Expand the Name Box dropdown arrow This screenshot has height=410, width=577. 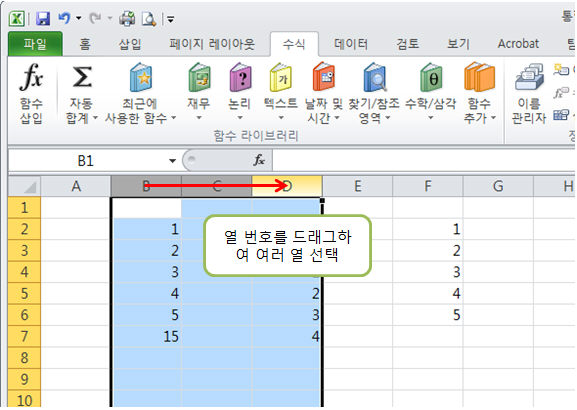tap(172, 161)
